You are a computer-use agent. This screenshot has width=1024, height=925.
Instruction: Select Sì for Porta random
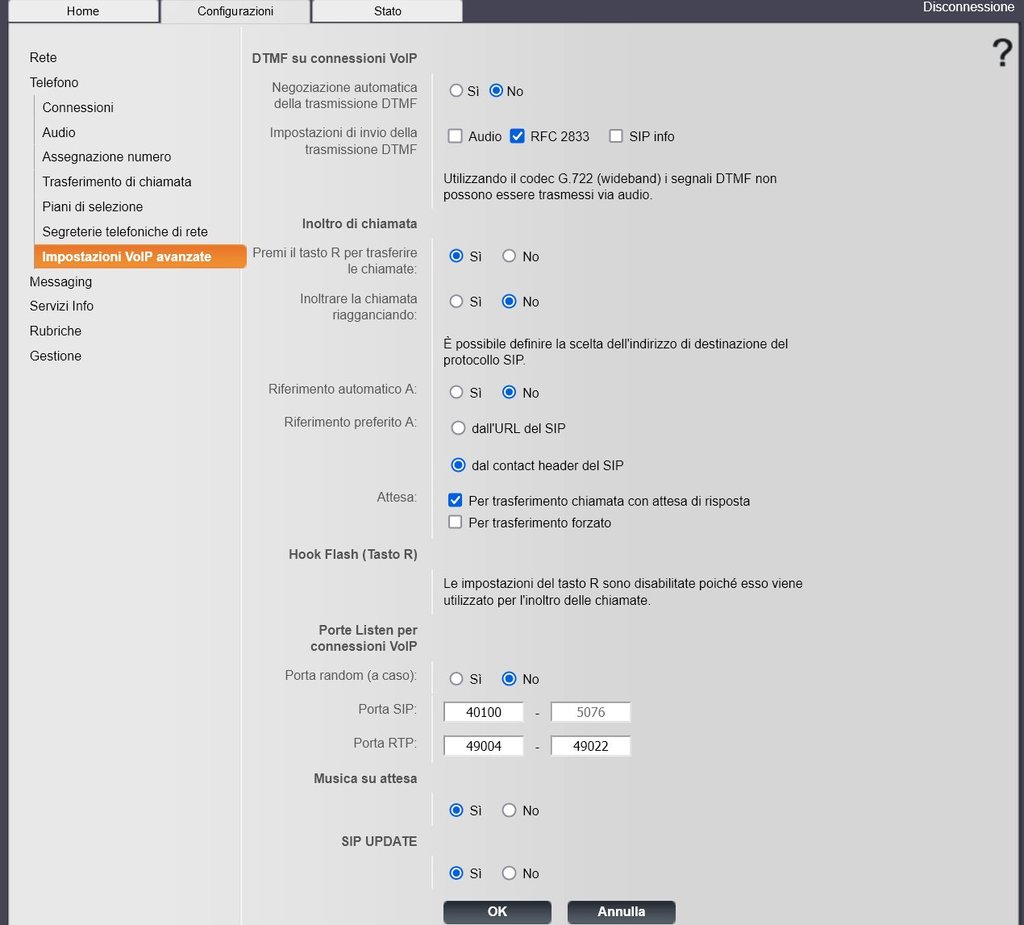point(456,679)
